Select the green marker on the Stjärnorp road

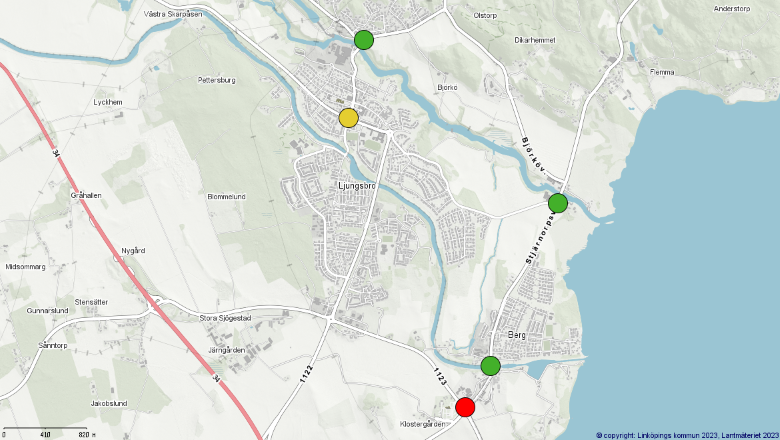pos(558,203)
